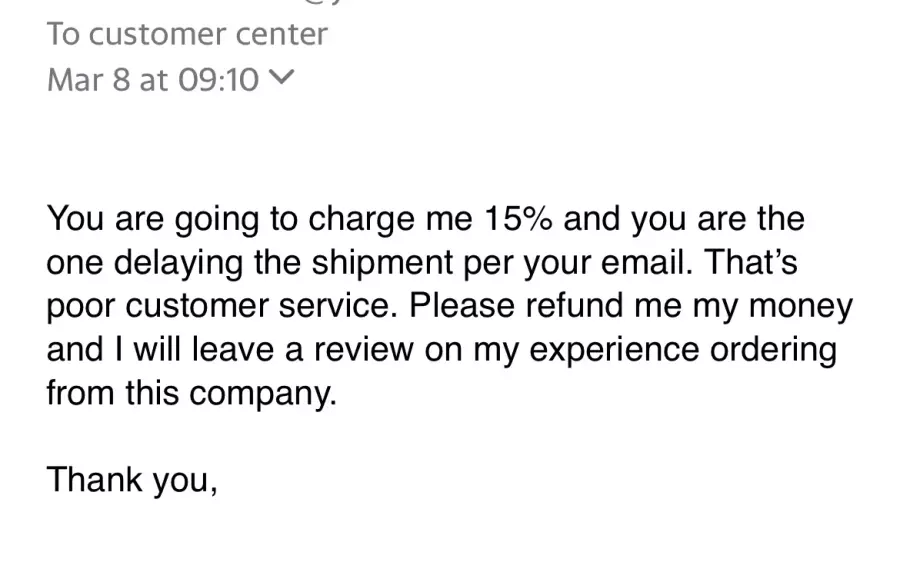The width and height of the screenshot is (900, 582).
Task: Click the opening word 'You' of the message
Action: [x=75, y=219]
